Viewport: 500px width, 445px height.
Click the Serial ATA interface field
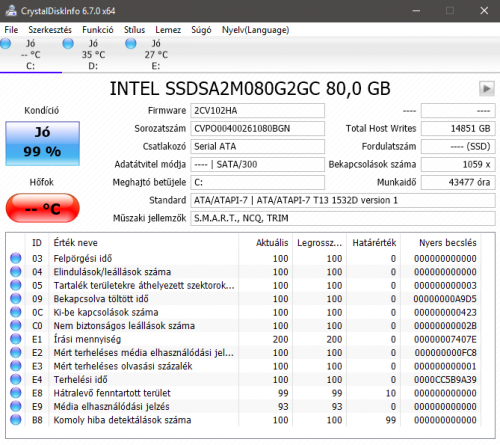(x=257, y=147)
